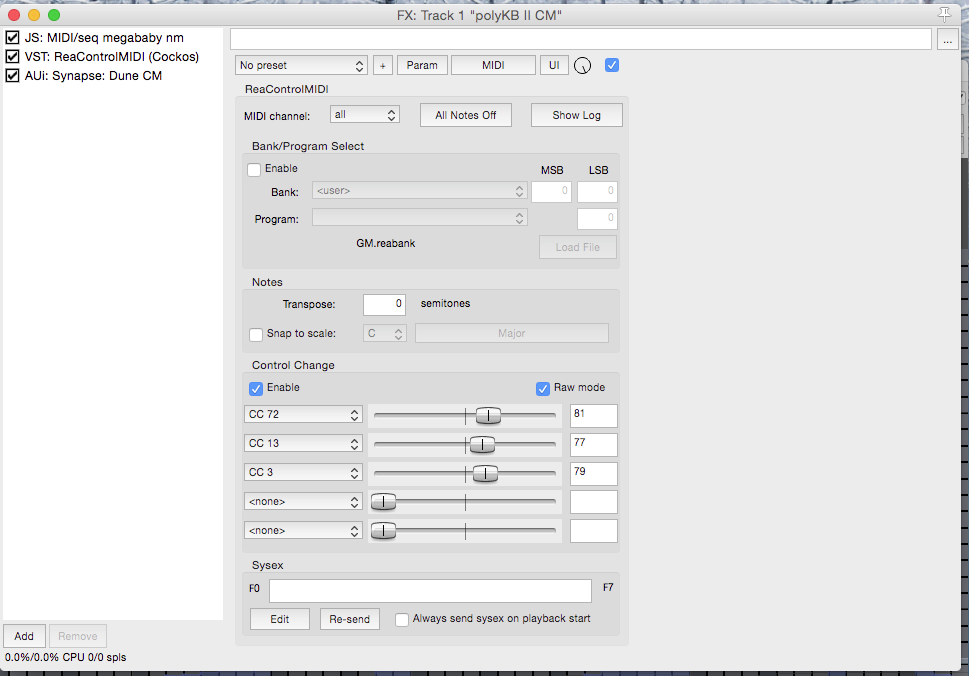Click the CC 3 value field showing 79

tap(594, 474)
